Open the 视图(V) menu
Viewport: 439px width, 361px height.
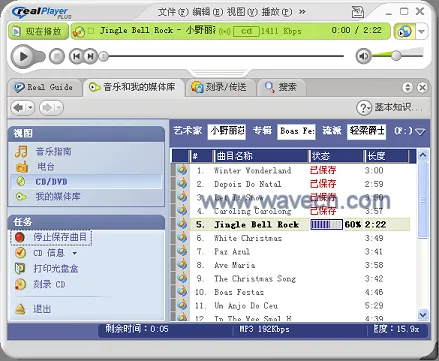point(242,12)
